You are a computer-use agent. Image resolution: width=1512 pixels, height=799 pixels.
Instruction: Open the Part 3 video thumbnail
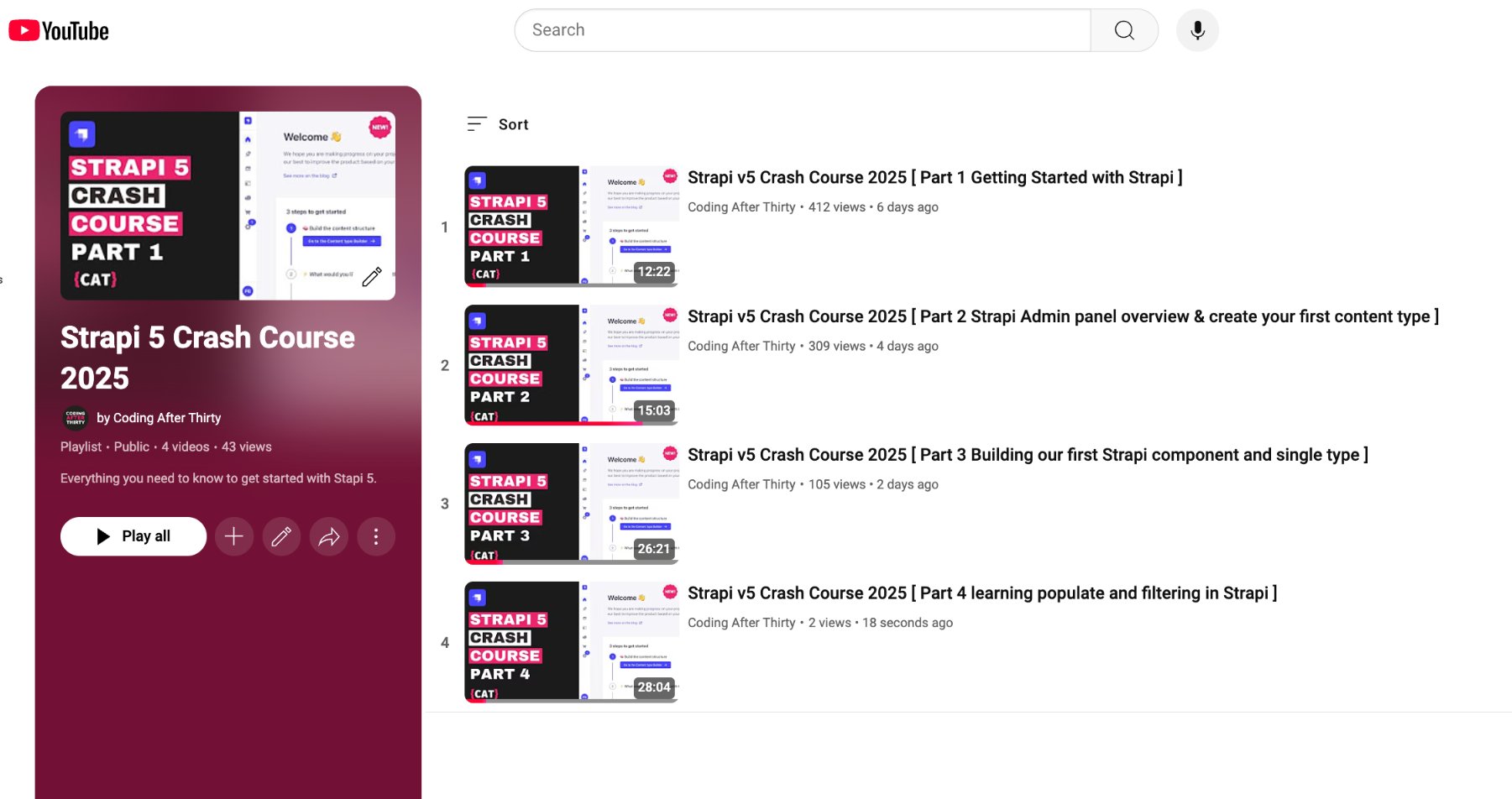click(x=572, y=504)
